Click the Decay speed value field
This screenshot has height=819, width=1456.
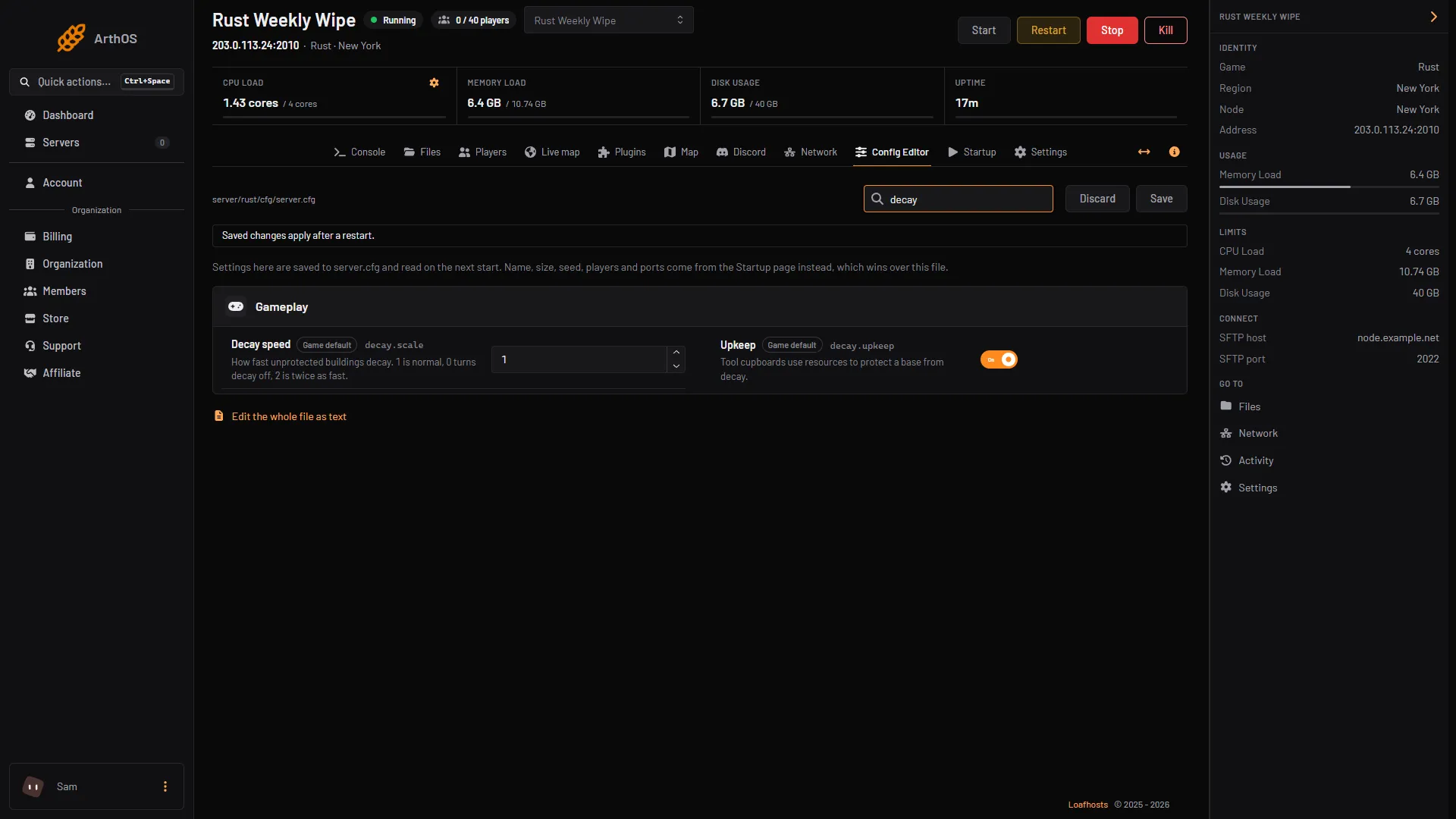tap(579, 359)
